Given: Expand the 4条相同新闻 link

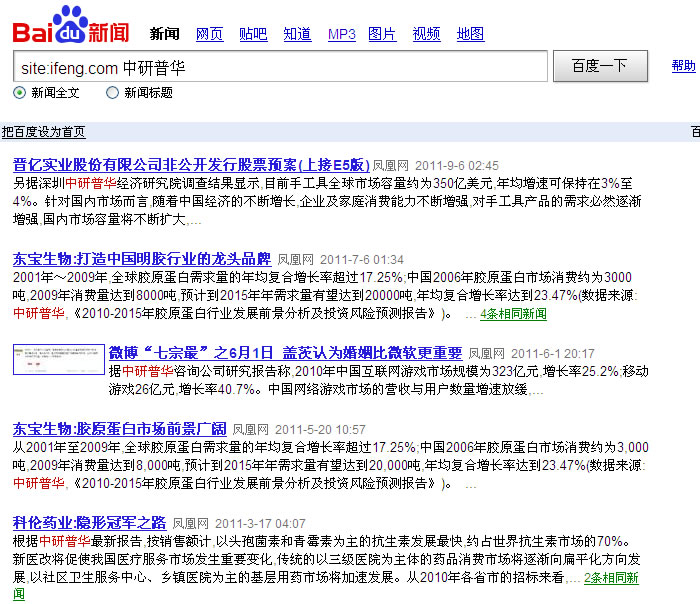Looking at the screenshot, I should click(513, 314).
